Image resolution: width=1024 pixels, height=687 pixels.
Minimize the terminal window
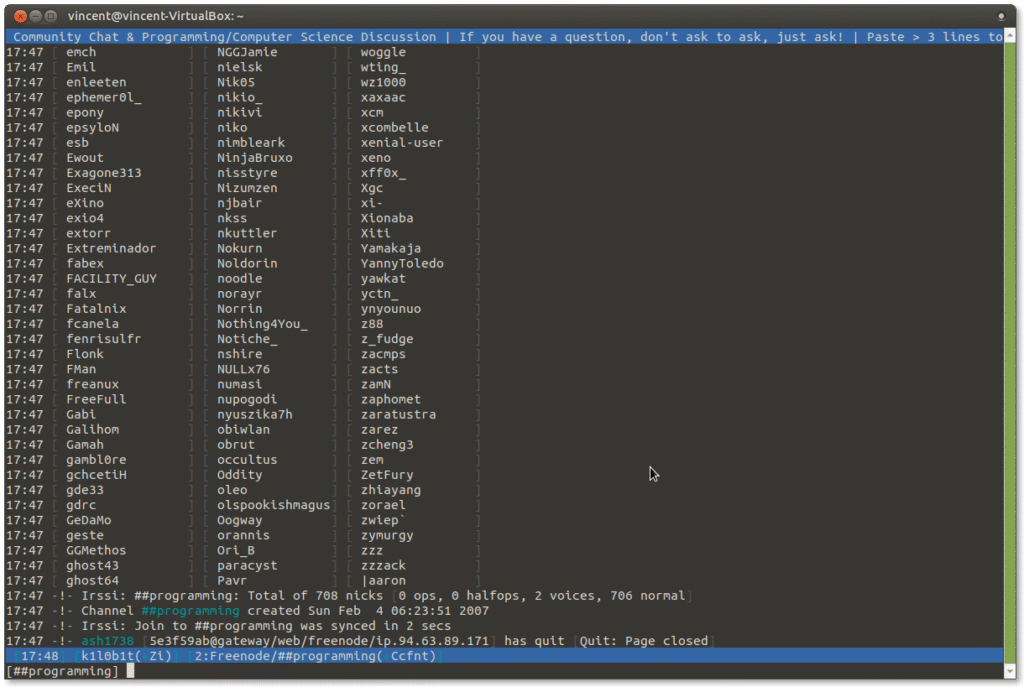[36, 16]
